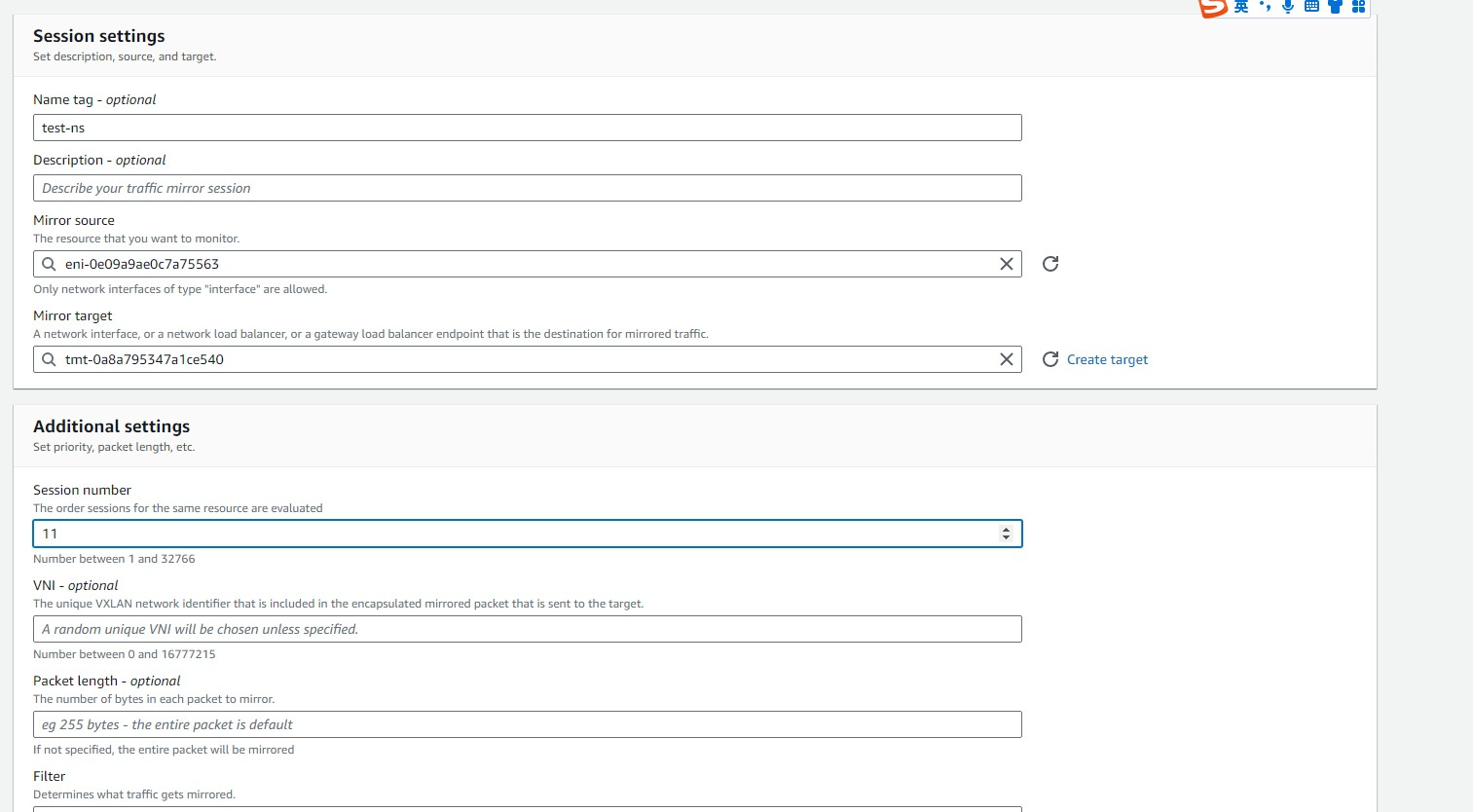Click the VNI input field
The height and width of the screenshot is (812, 1473).
click(526, 629)
